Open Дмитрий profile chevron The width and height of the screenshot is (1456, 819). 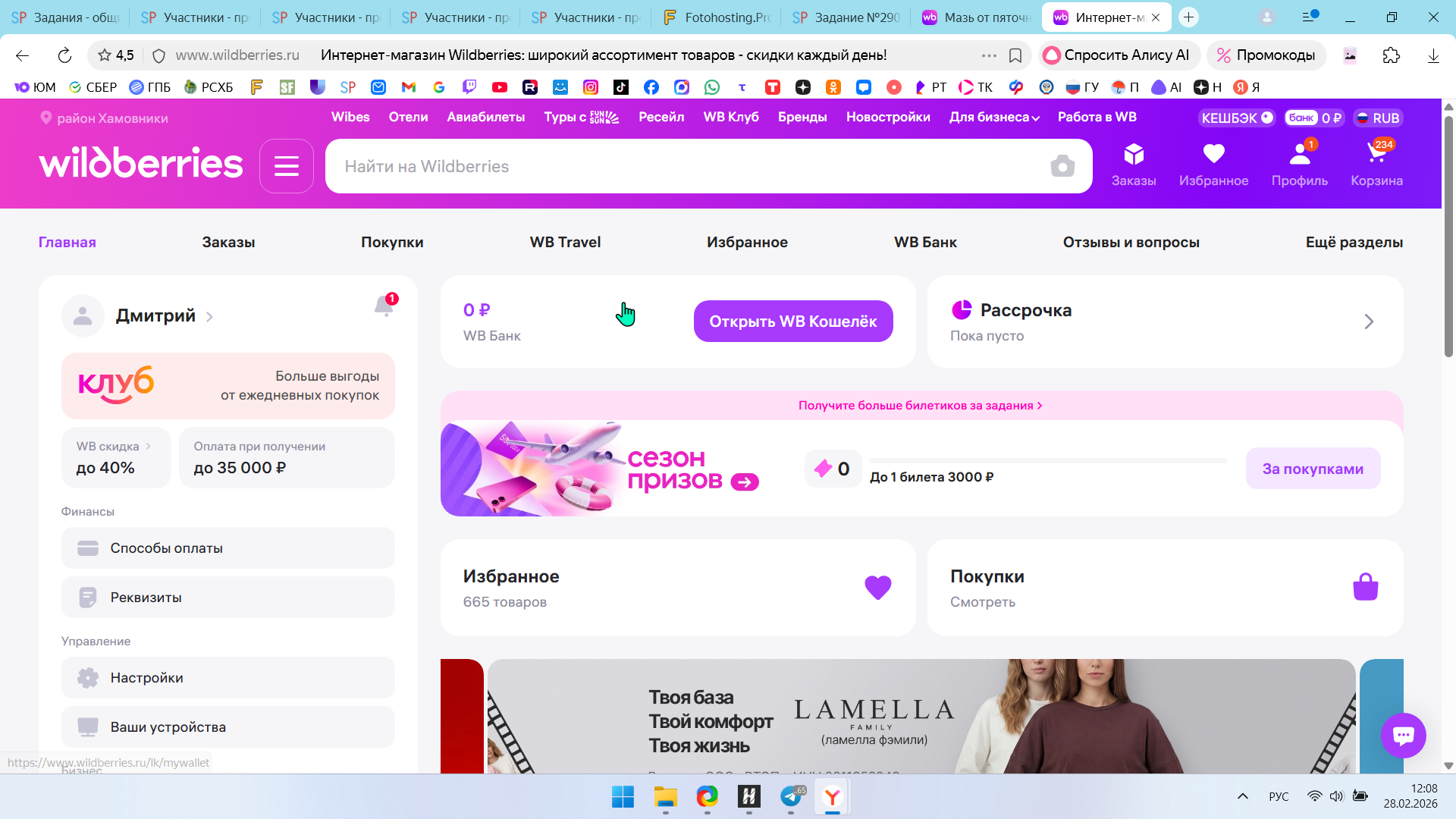click(210, 317)
